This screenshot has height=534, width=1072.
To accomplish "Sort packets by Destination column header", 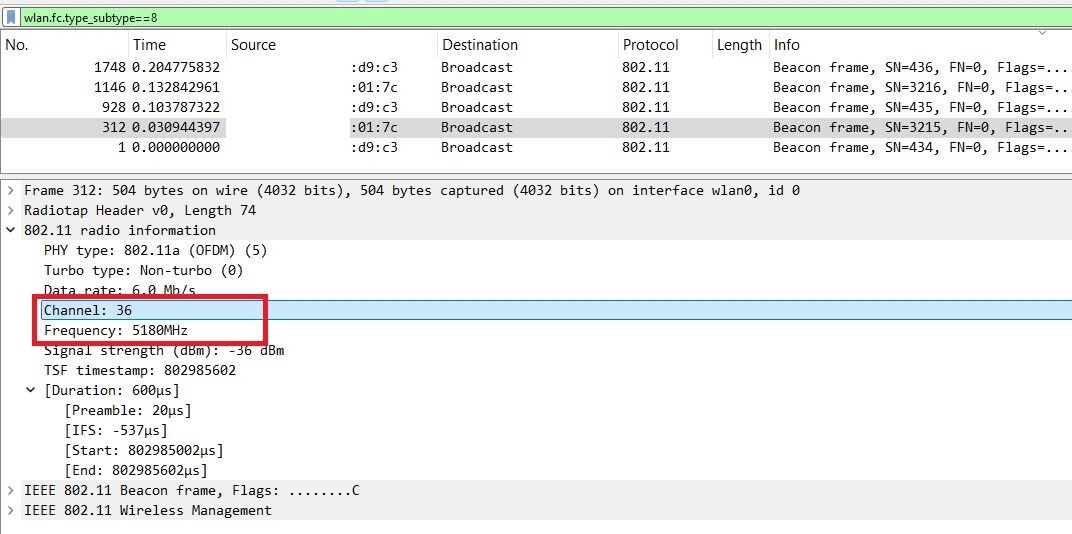I will pyautogui.click(x=528, y=45).
